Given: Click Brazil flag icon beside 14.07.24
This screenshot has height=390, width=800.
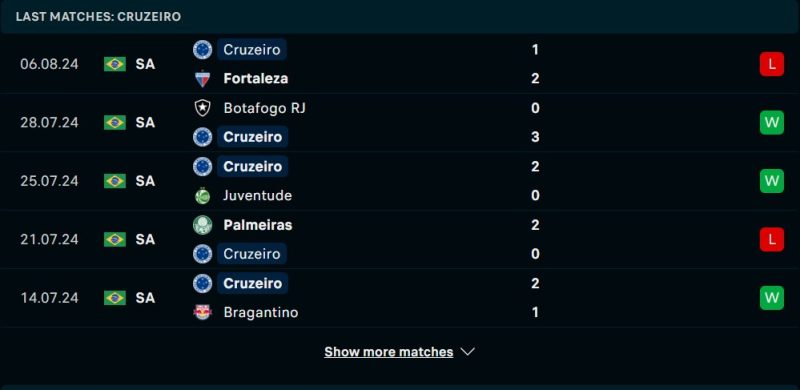Looking at the screenshot, I should [115, 298].
